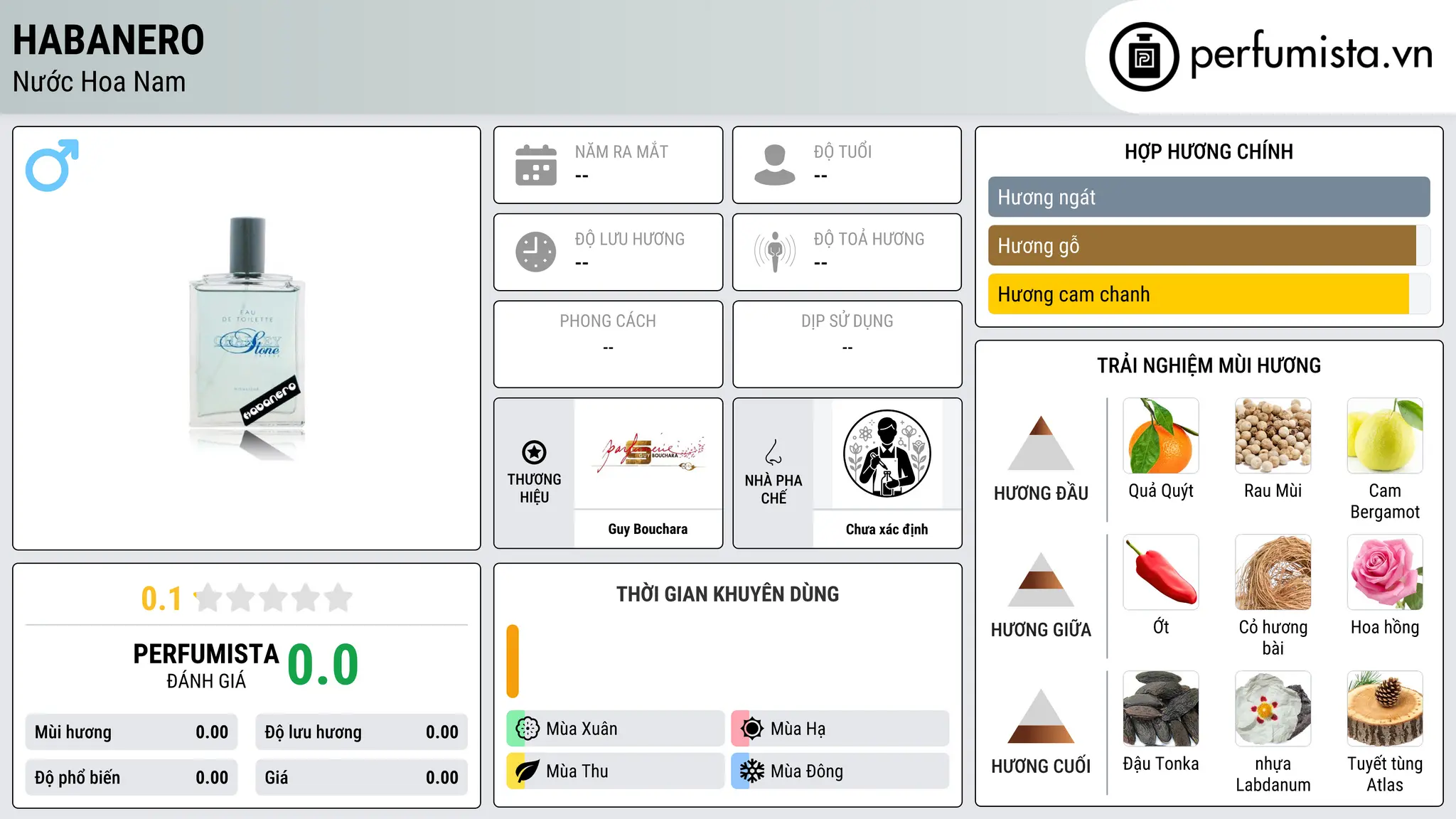Image resolution: width=1456 pixels, height=819 pixels.
Task: Click the Giá score row
Action: tap(361, 778)
